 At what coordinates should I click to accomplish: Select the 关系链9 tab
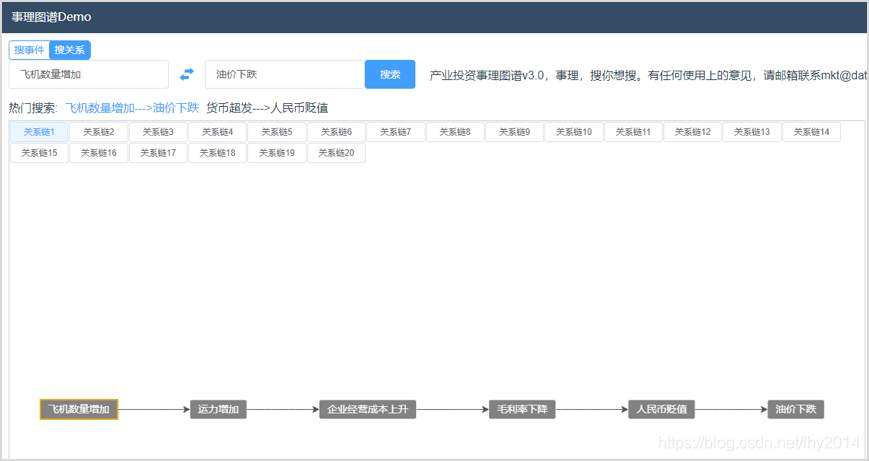(x=514, y=132)
